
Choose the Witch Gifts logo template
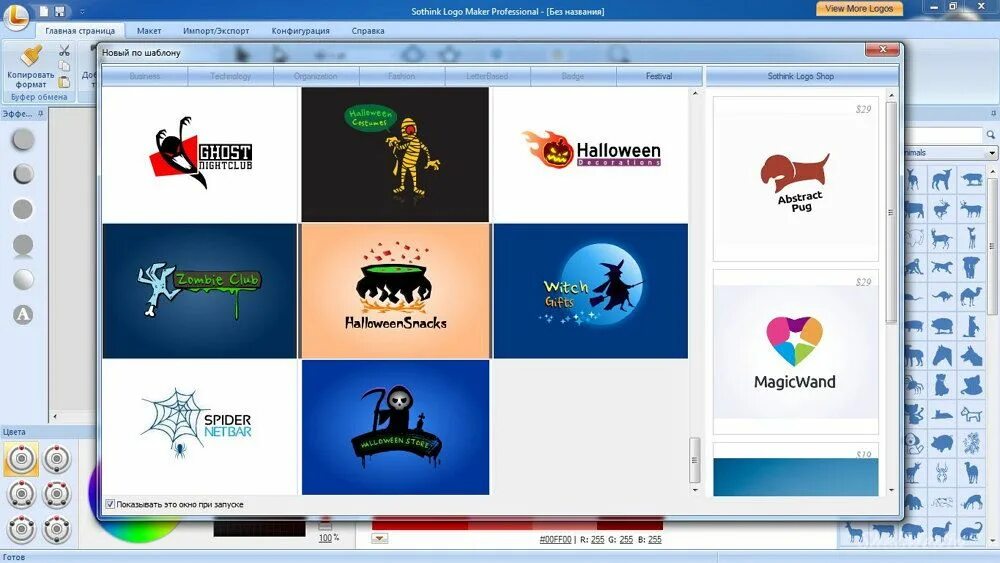591,291
